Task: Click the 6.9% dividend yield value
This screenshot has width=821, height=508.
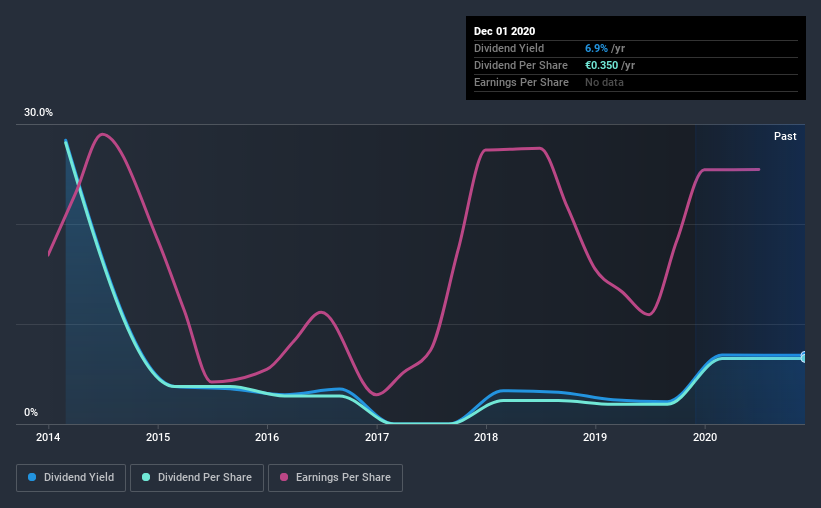Action: pos(596,48)
